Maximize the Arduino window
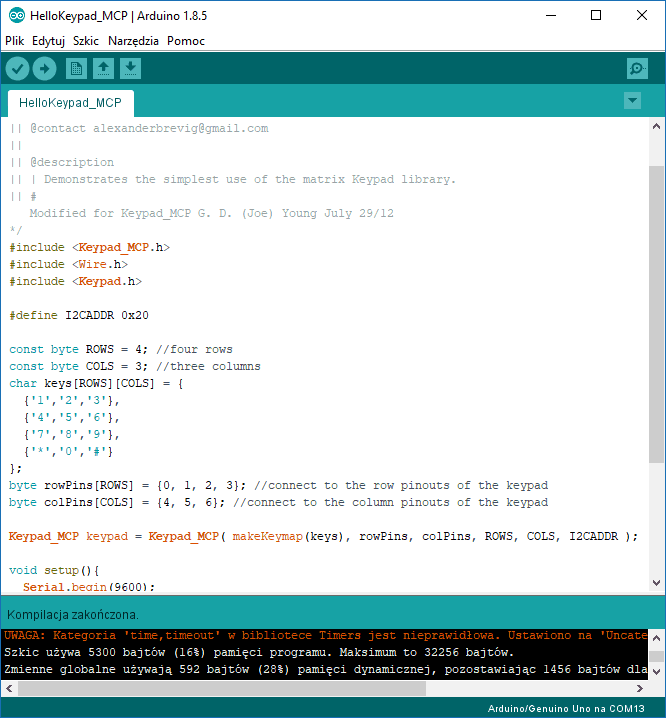Screen dimensions: 666x718 point(596,16)
